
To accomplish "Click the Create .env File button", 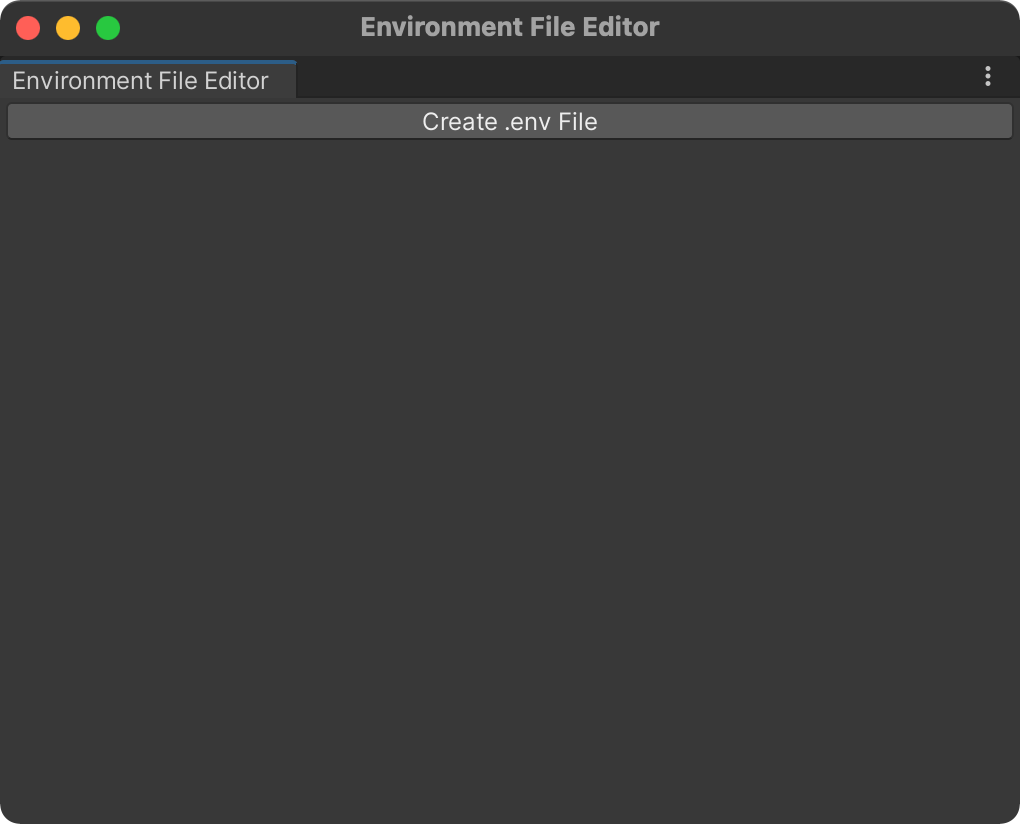I will click(509, 122).
